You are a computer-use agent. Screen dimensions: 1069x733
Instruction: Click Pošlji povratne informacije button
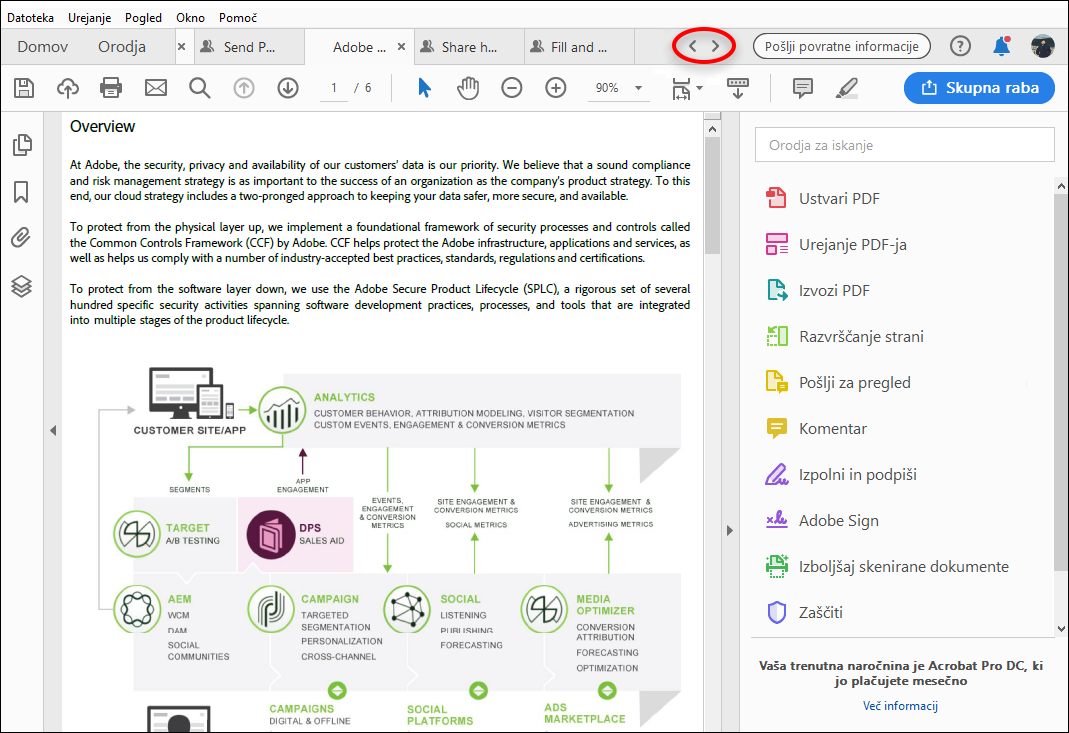pos(841,46)
